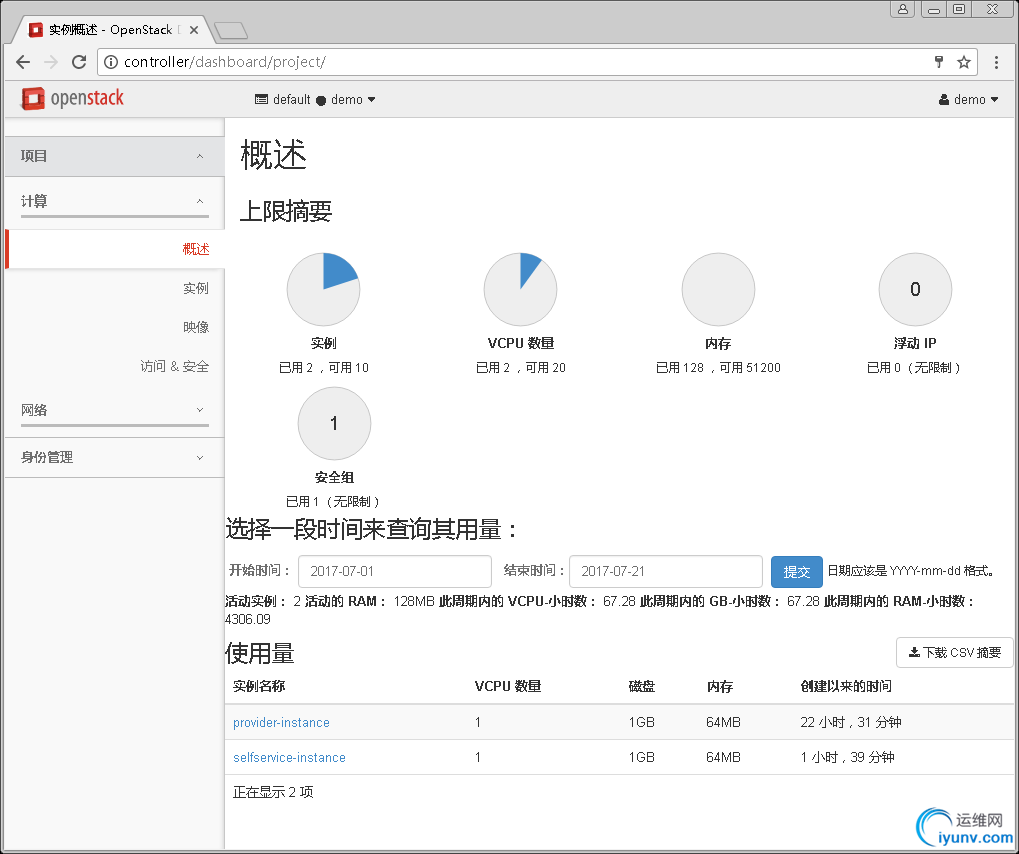
Task: Click the instances usage pie chart
Action: [x=323, y=290]
